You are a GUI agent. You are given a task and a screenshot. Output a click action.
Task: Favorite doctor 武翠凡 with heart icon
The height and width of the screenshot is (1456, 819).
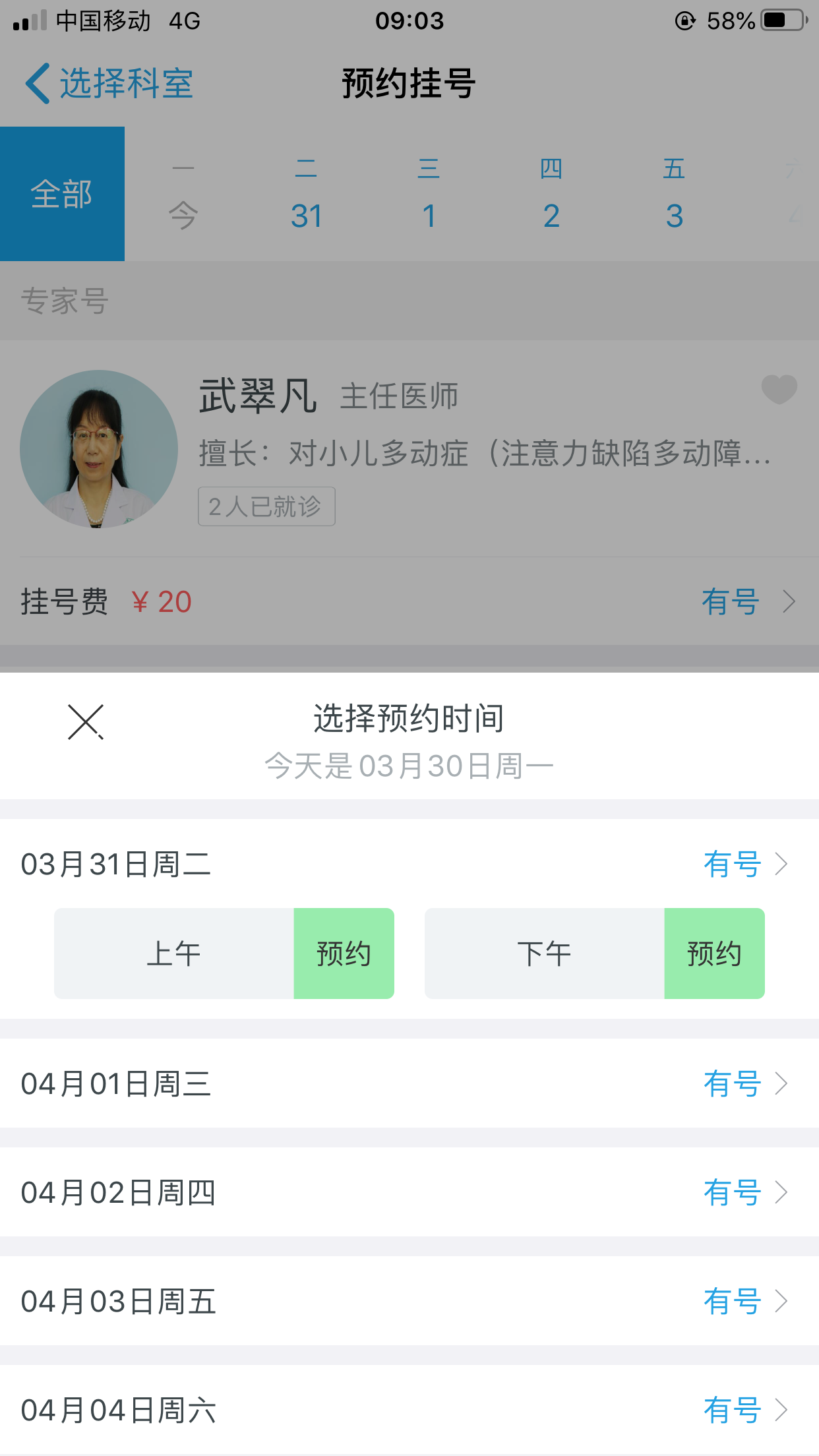coord(779,389)
